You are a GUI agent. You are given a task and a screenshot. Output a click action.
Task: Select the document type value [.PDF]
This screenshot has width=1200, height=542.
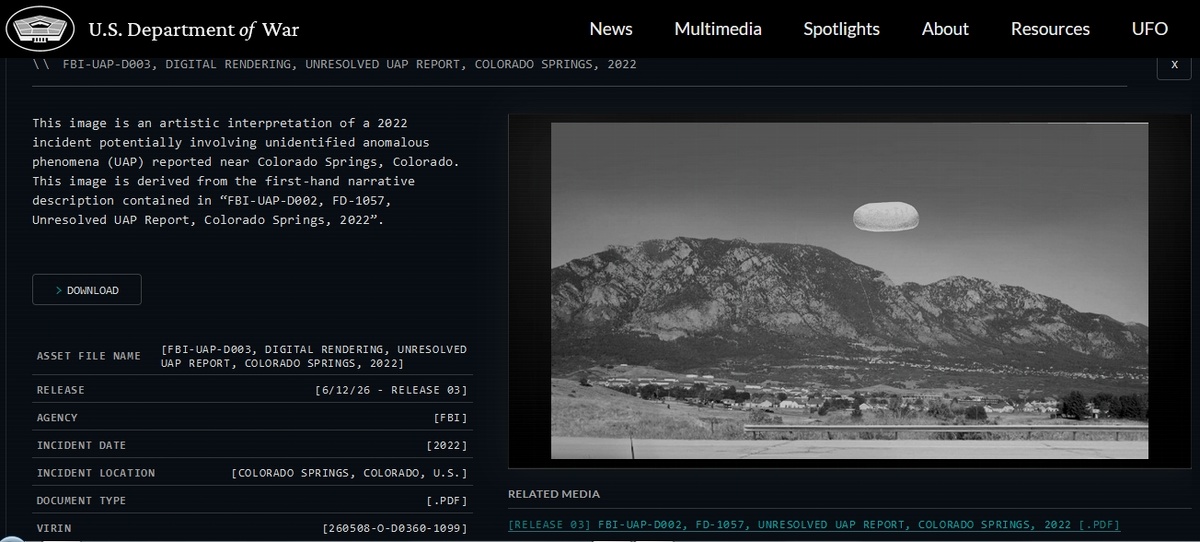click(447, 500)
